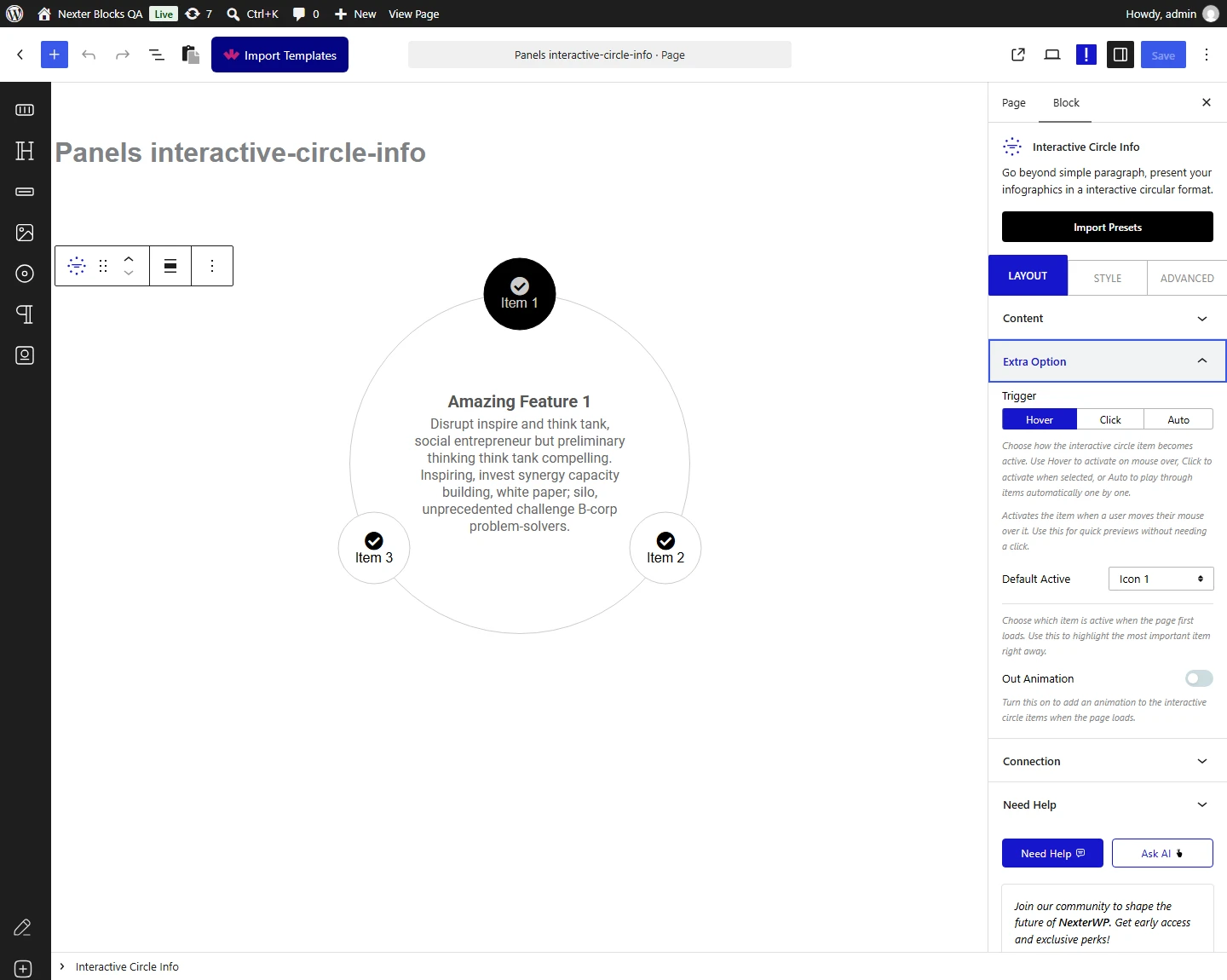Expand the Content panel
This screenshot has height=980, width=1227.
[1108, 319]
